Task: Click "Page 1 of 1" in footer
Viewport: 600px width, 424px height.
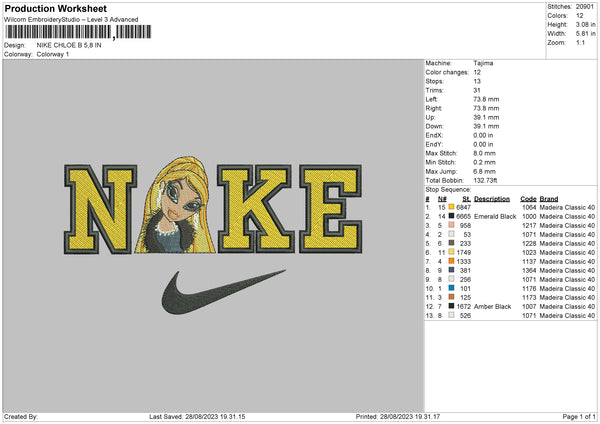Action: click(579, 417)
